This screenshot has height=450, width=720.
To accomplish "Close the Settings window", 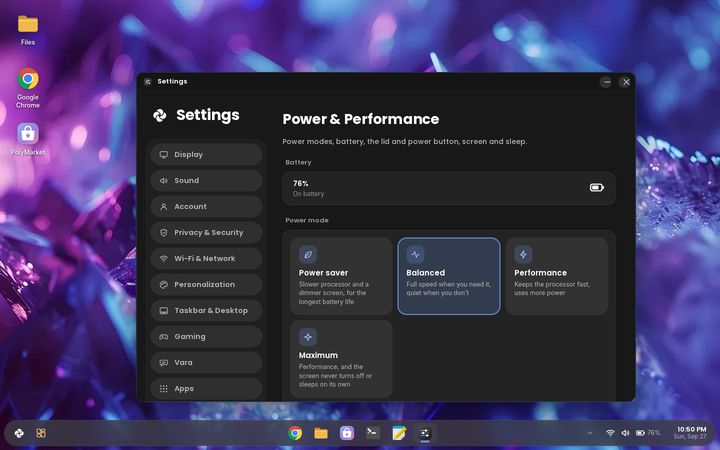I will (x=626, y=82).
